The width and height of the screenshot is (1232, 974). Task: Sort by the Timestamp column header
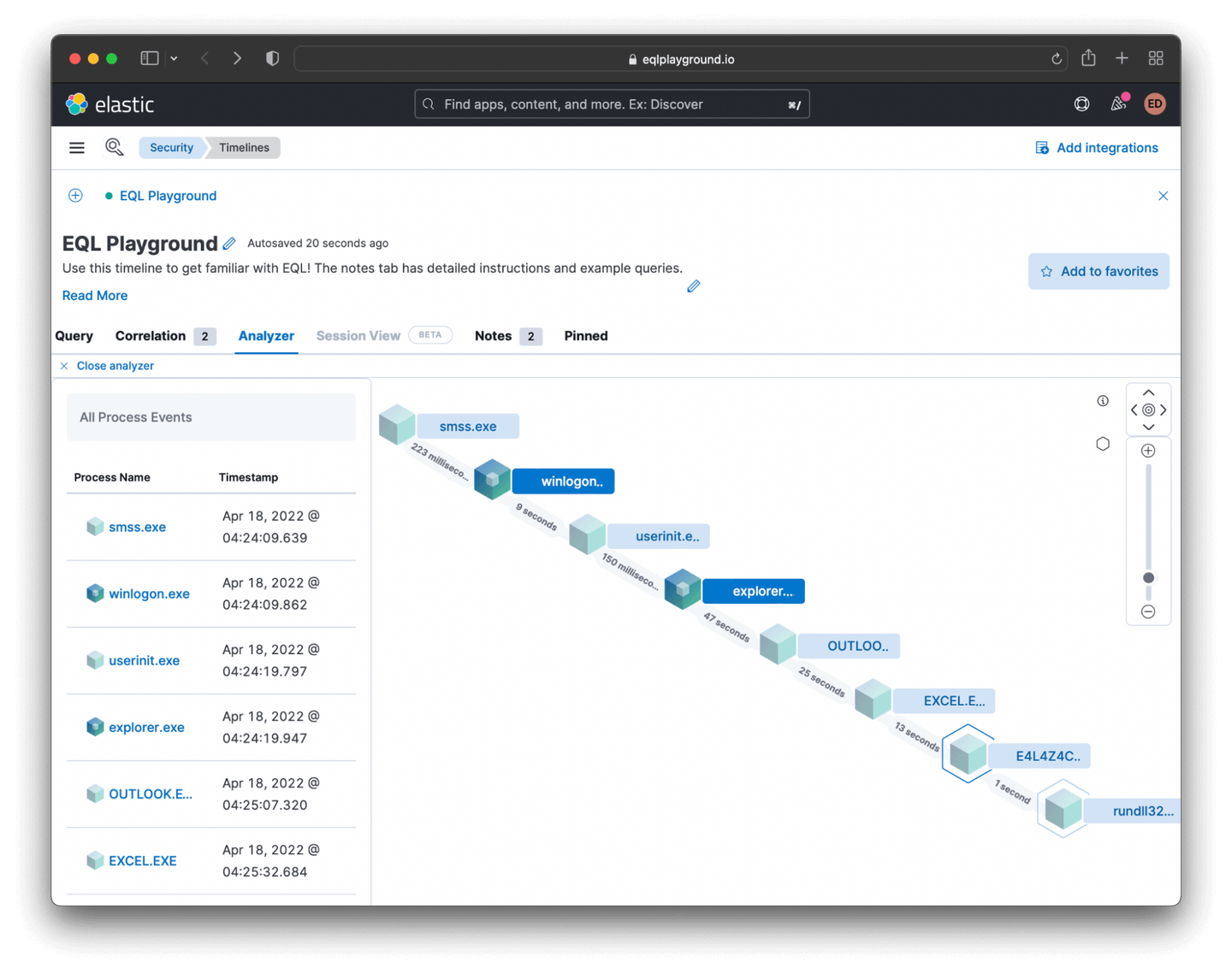248,477
